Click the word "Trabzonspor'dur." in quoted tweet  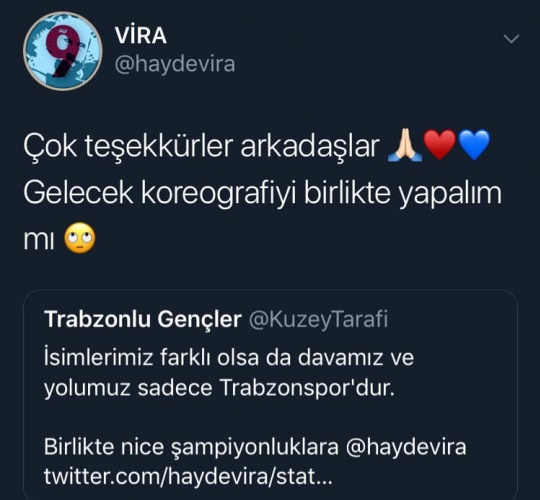[307, 388]
